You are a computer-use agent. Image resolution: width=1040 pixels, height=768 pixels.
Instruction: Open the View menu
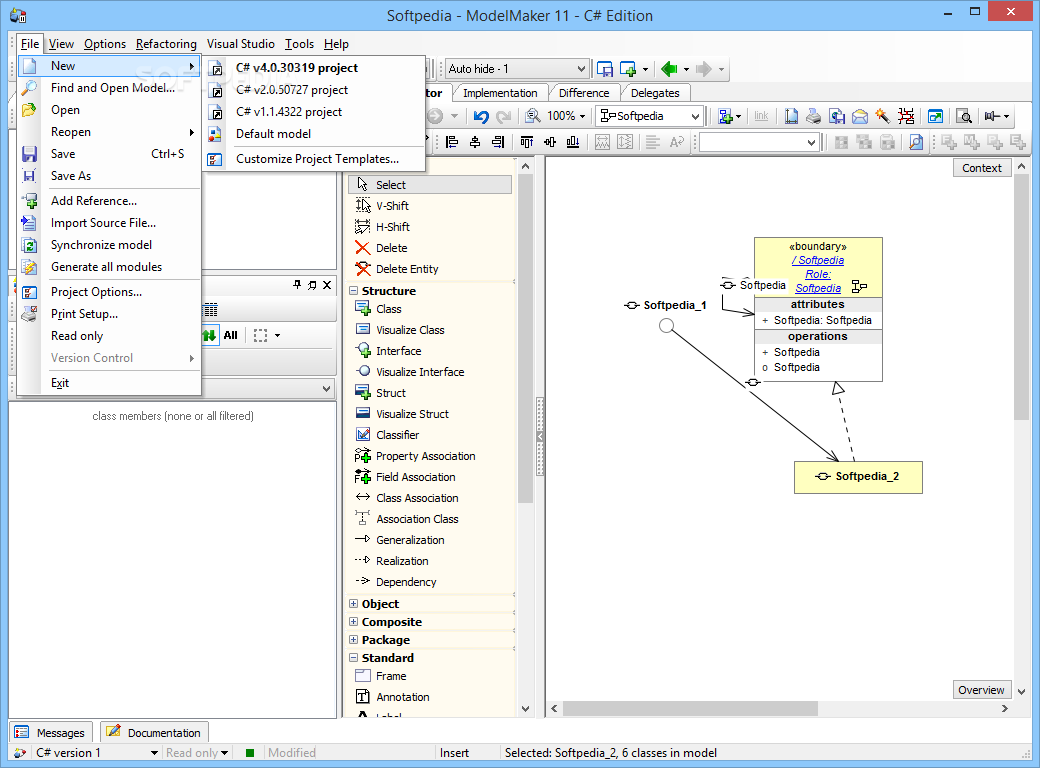[x=61, y=44]
